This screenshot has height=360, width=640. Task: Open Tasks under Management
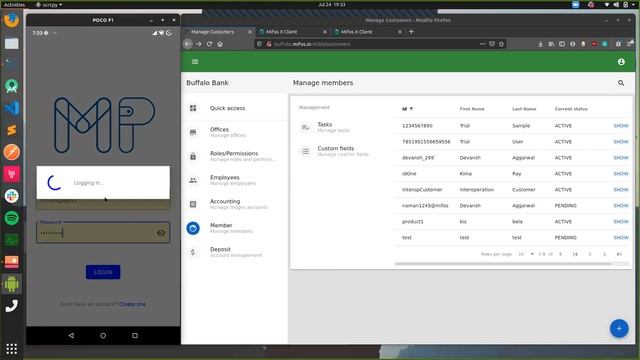(341, 127)
